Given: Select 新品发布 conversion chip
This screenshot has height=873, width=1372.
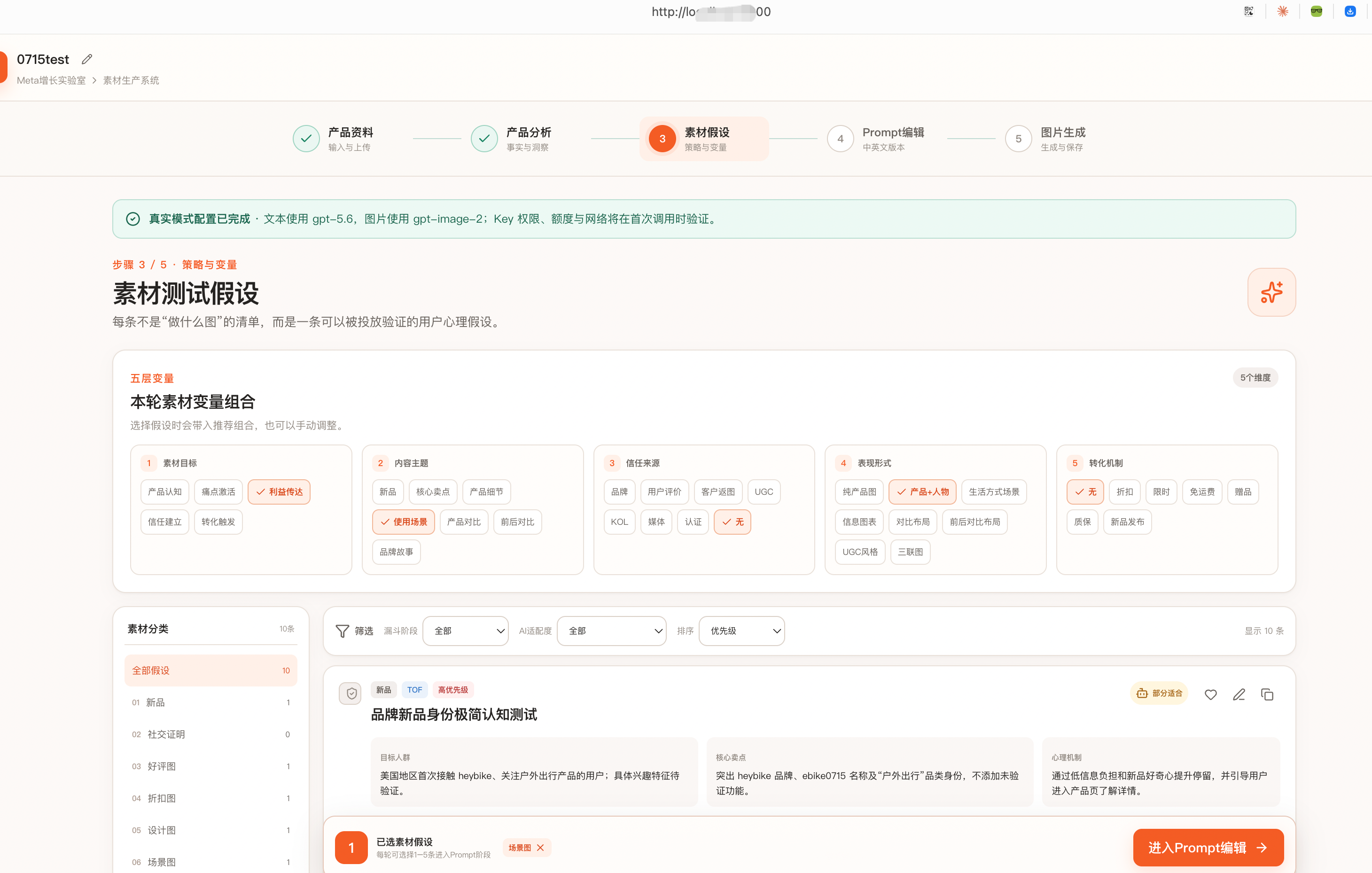Looking at the screenshot, I should 1128,522.
